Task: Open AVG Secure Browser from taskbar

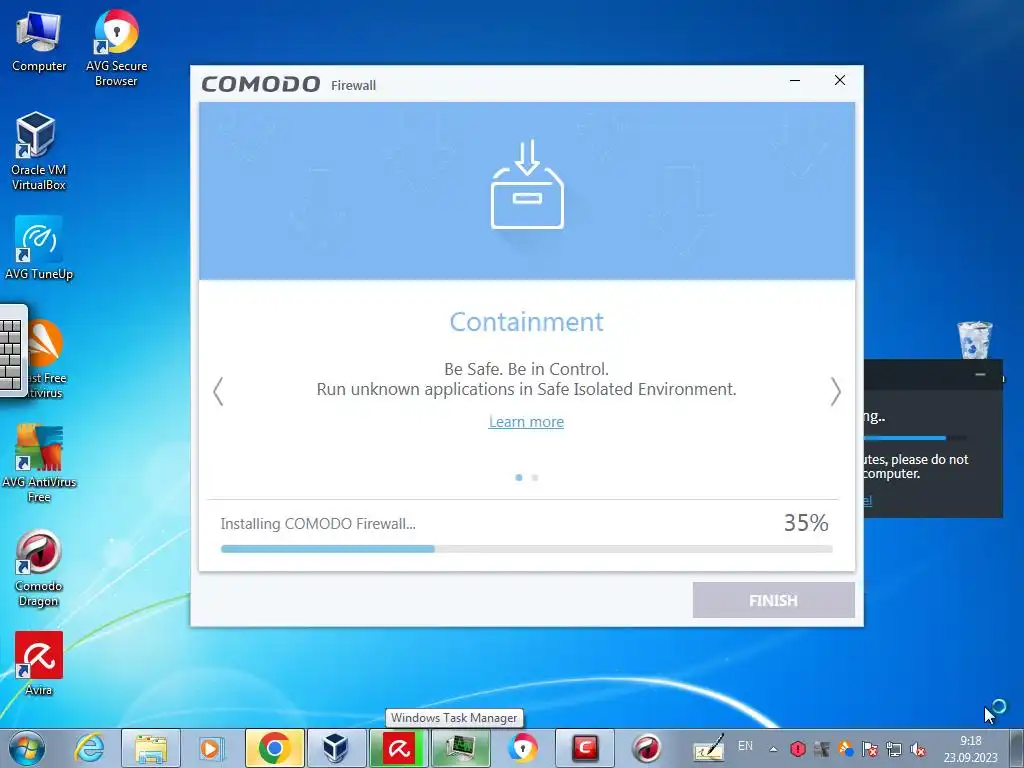Action: pos(523,748)
